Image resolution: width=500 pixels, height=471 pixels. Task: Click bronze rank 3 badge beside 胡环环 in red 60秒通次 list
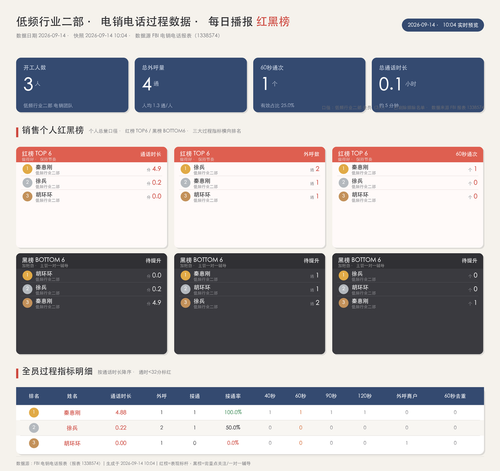[x=343, y=196]
